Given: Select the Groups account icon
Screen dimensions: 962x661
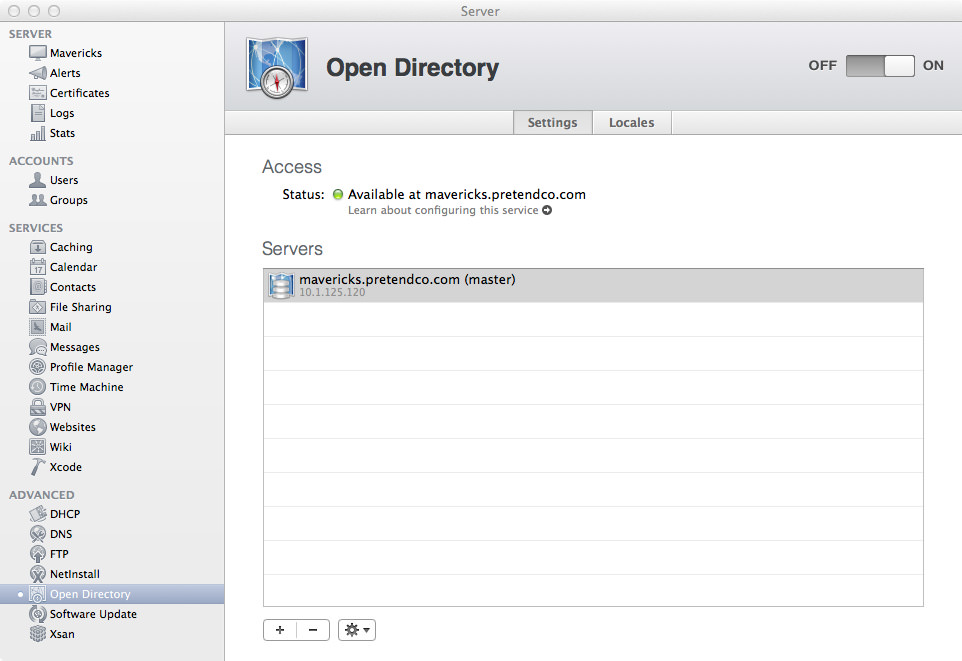Looking at the screenshot, I should pyautogui.click(x=37, y=200).
